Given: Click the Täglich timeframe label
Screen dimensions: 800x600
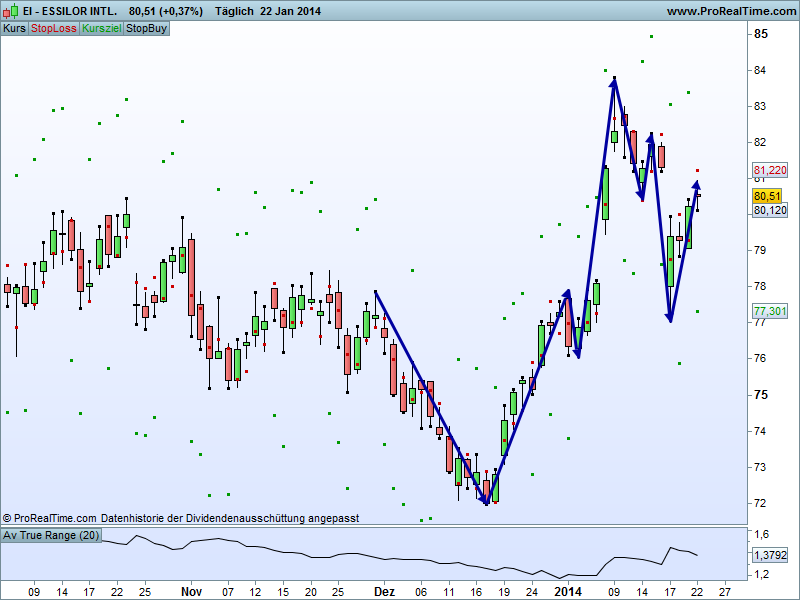Looking at the screenshot, I should [234, 11].
